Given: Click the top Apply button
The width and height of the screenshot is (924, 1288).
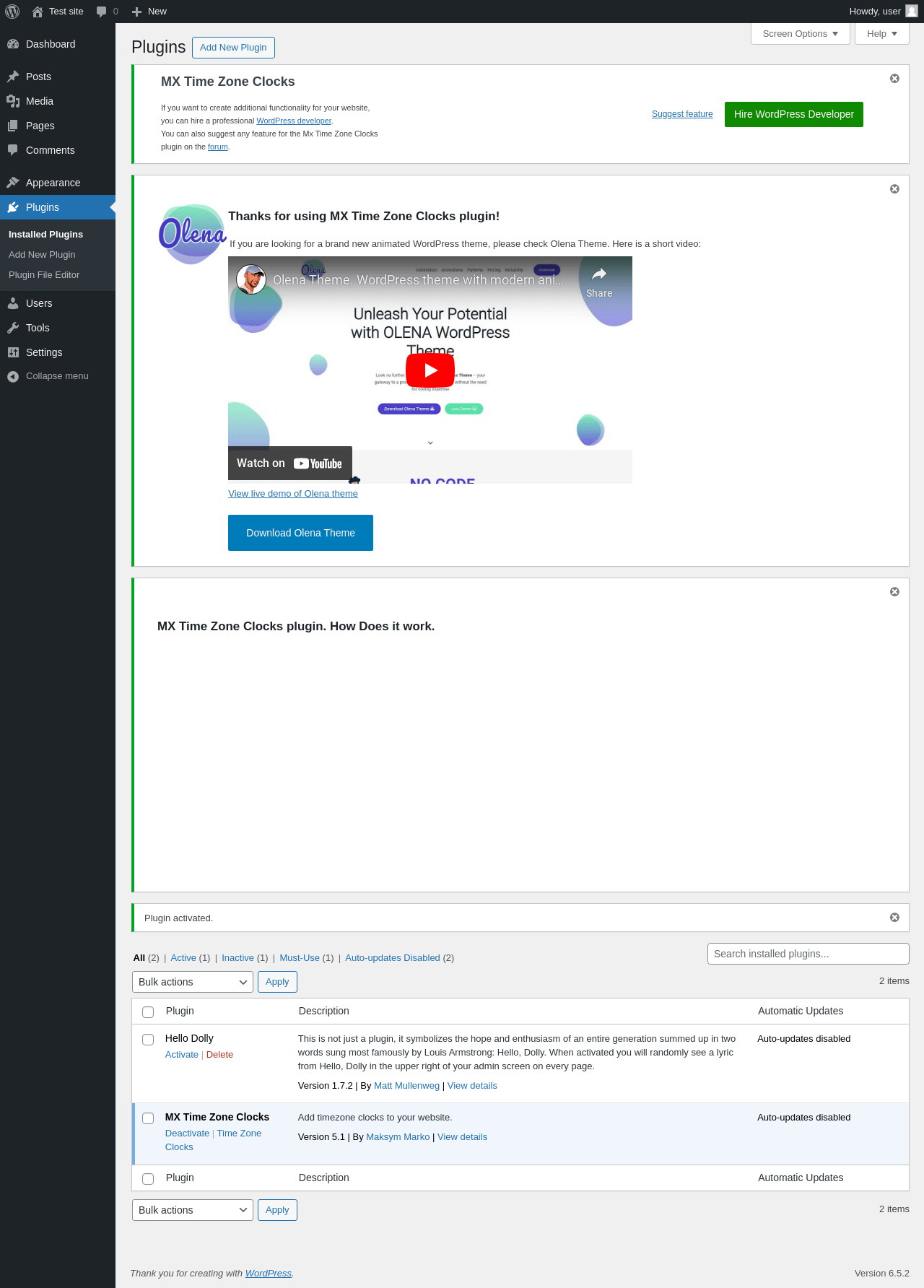Looking at the screenshot, I should click(277, 982).
